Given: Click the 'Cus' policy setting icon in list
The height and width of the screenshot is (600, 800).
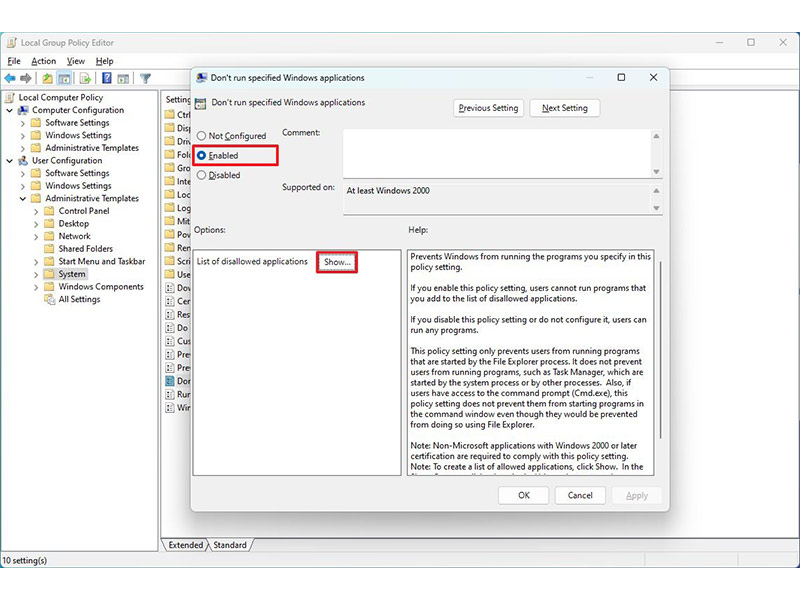Looking at the screenshot, I should click(x=170, y=341).
